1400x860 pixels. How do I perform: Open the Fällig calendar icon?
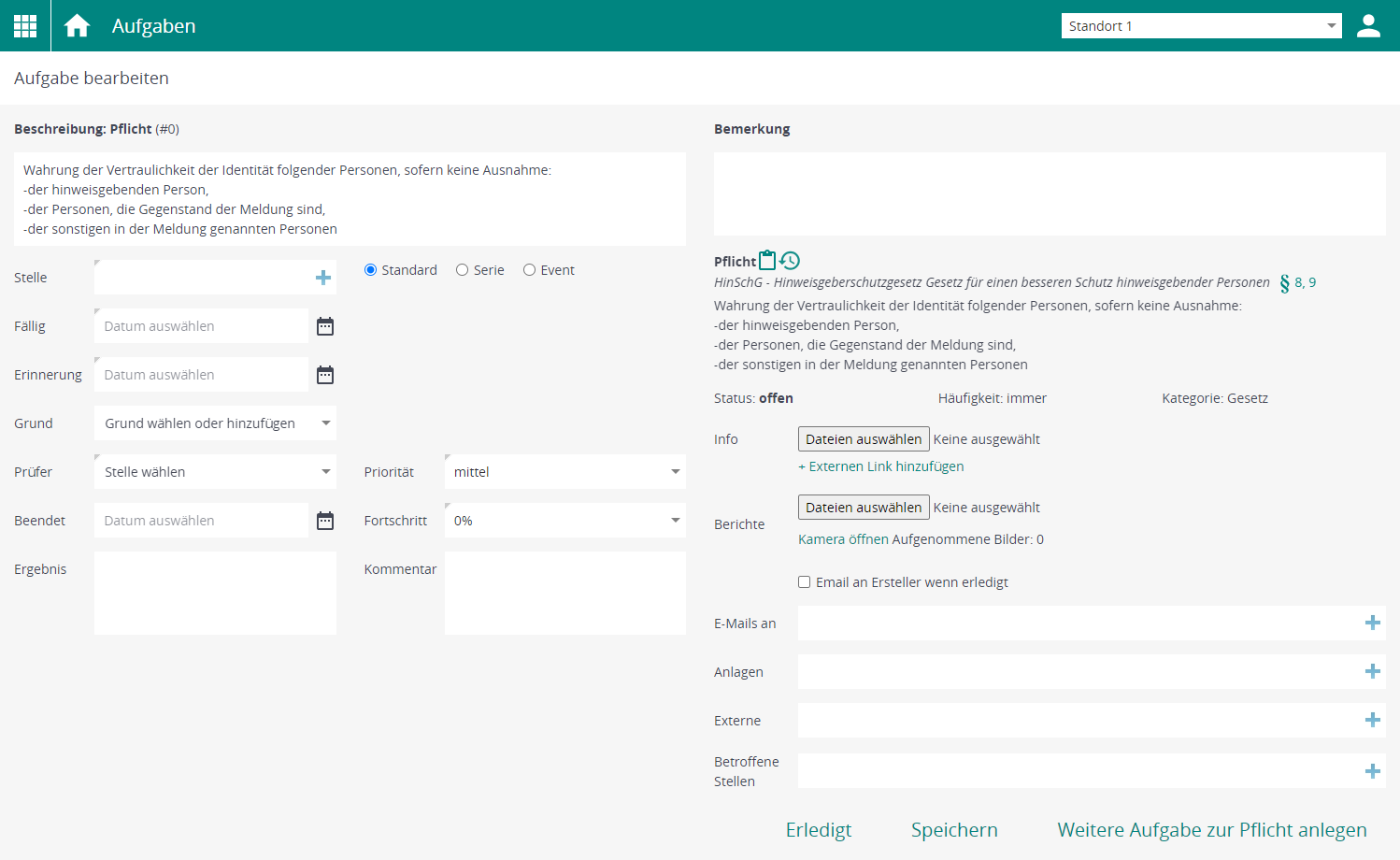coord(324,325)
